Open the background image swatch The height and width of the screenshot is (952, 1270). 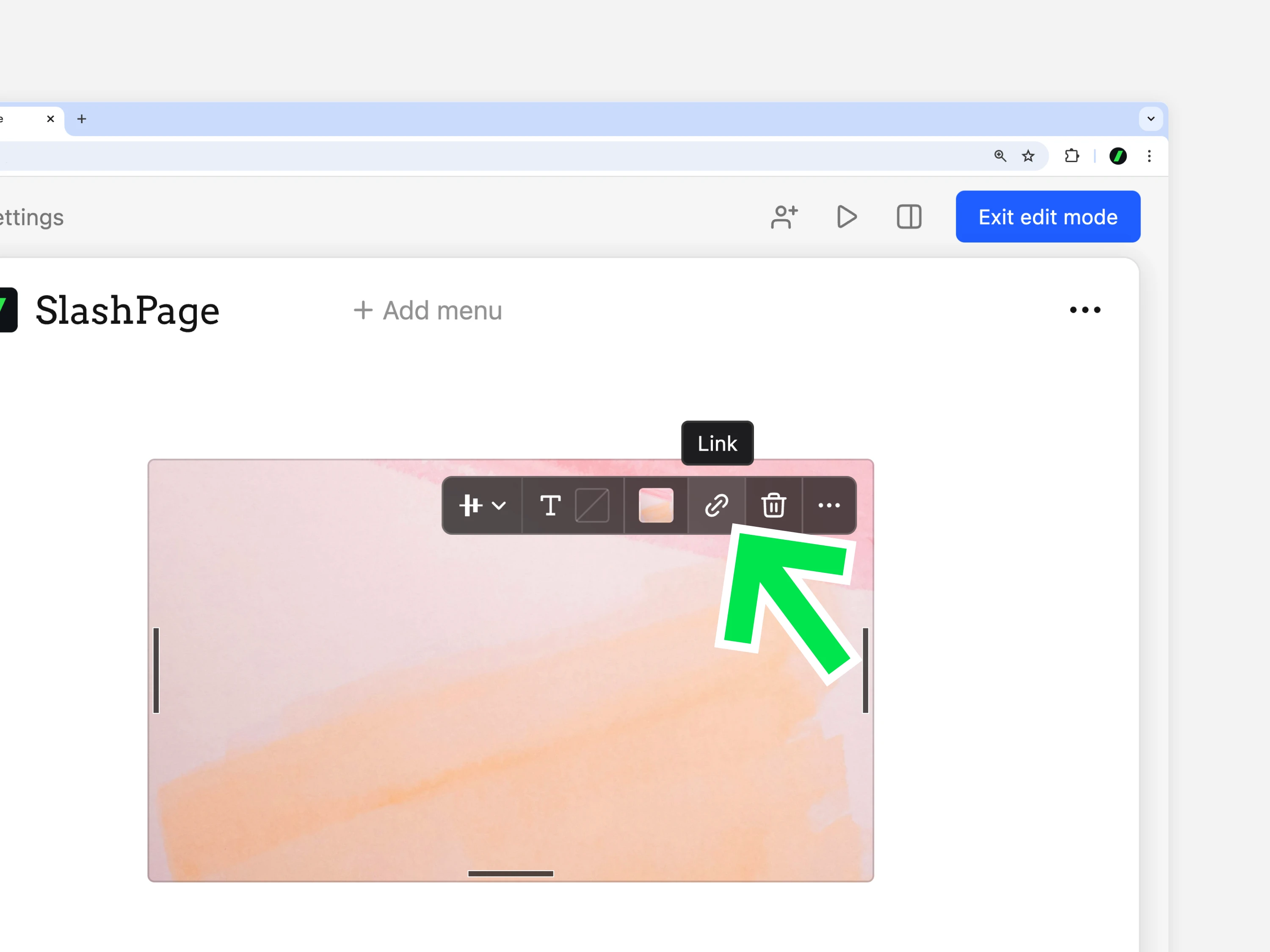[656, 506]
